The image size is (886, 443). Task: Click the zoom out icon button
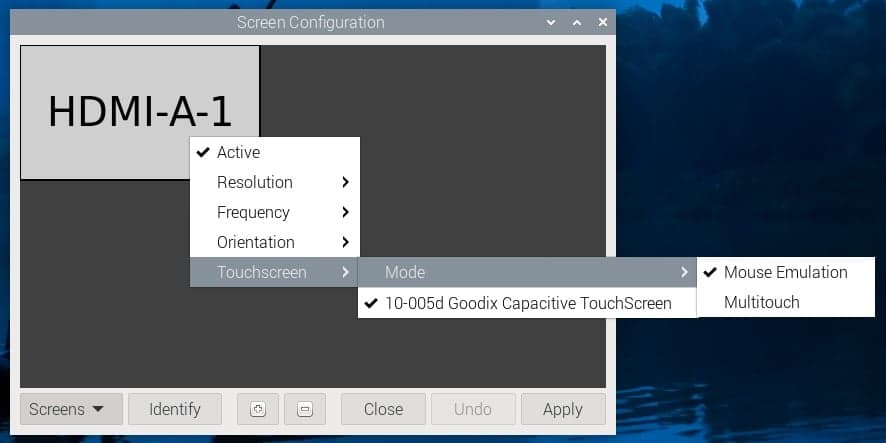tap(305, 409)
